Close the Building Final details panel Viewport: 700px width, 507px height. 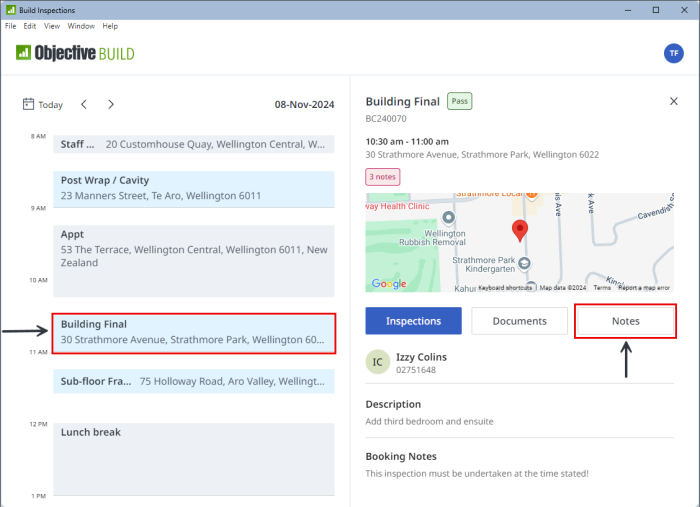tap(673, 101)
